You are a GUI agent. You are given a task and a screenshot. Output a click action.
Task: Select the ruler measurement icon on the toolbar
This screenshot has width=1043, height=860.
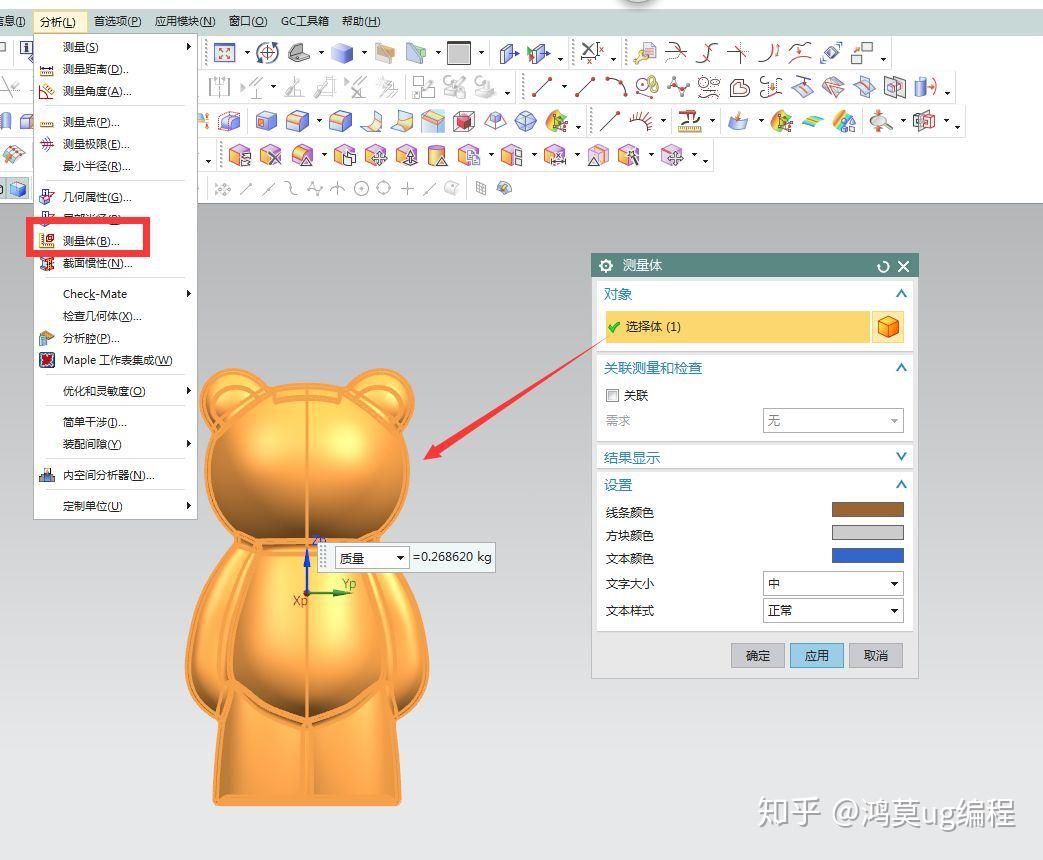(x=688, y=122)
